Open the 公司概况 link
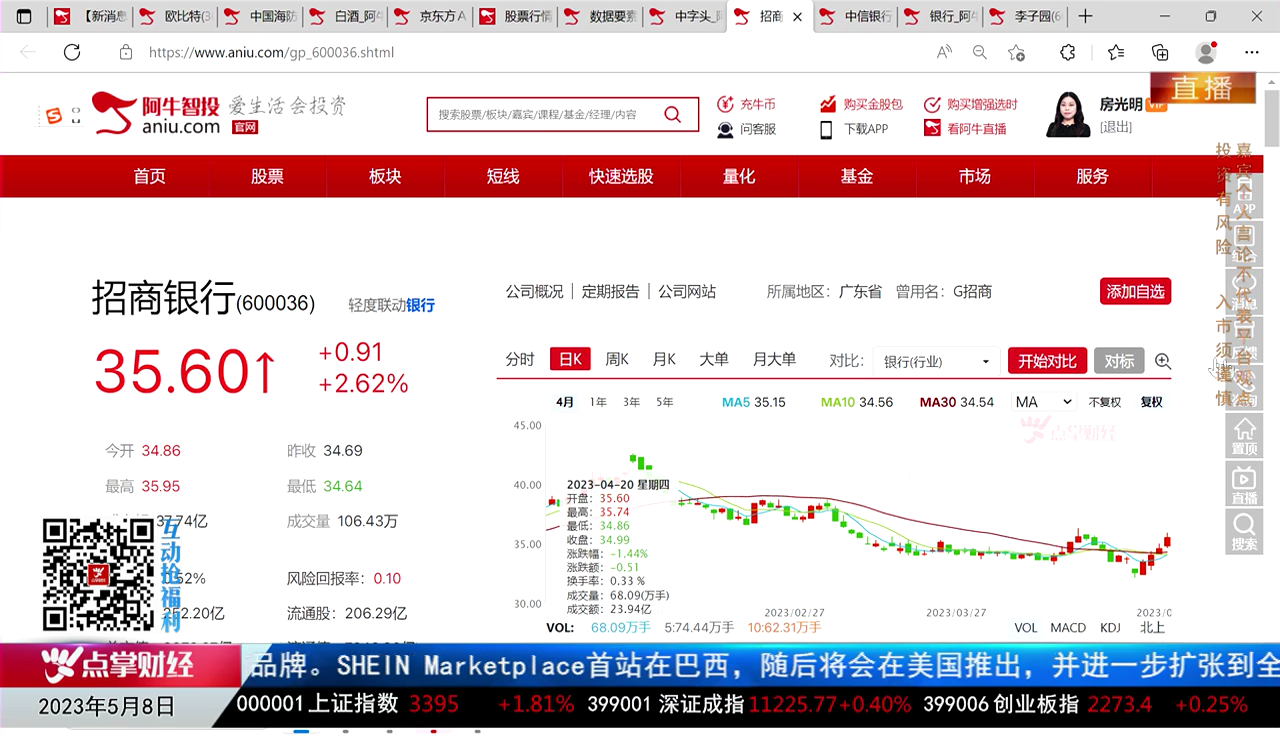 coord(534,292)
